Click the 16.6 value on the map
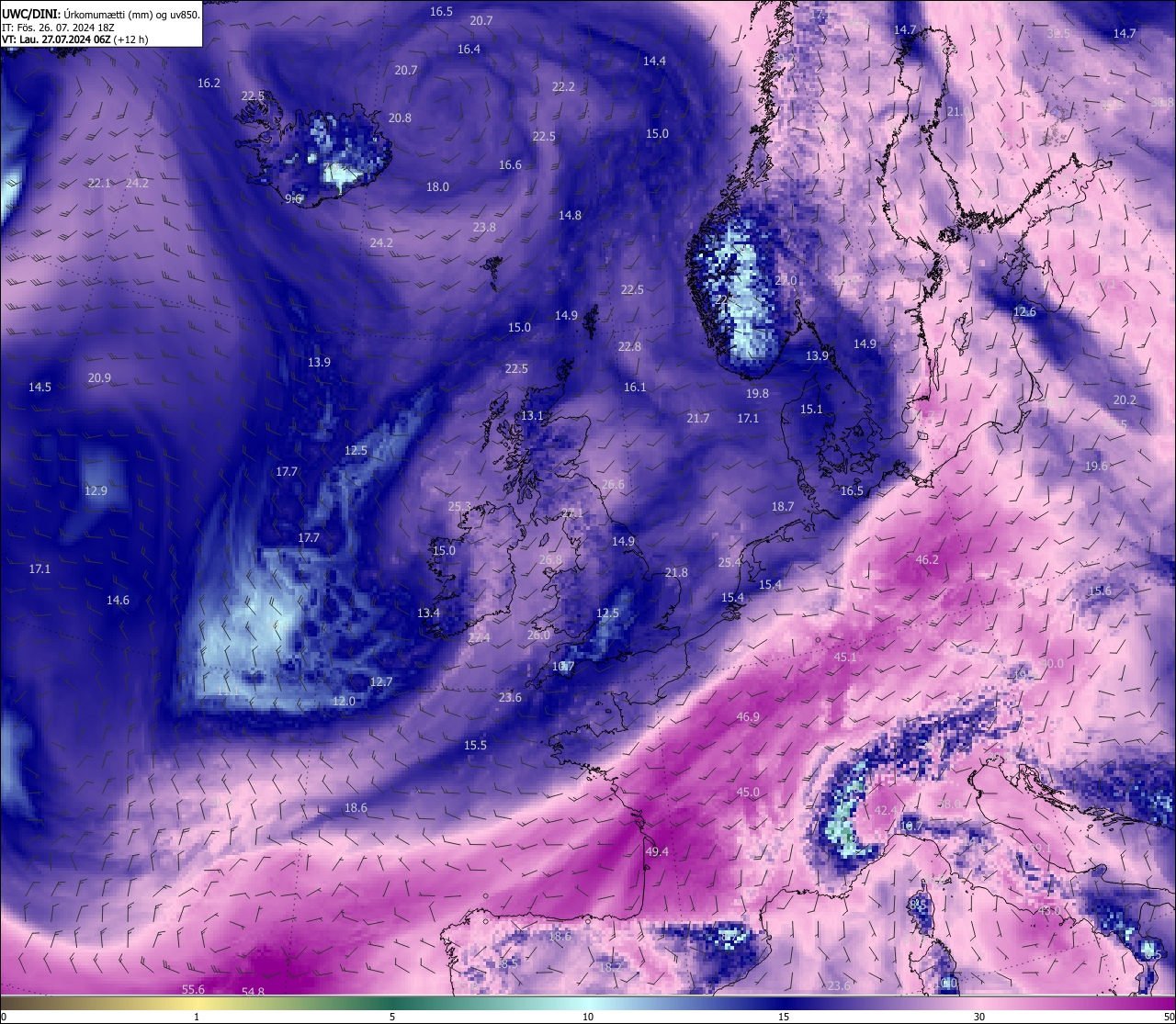The width and height of the screenshot is (1176, 1024). 510,165
